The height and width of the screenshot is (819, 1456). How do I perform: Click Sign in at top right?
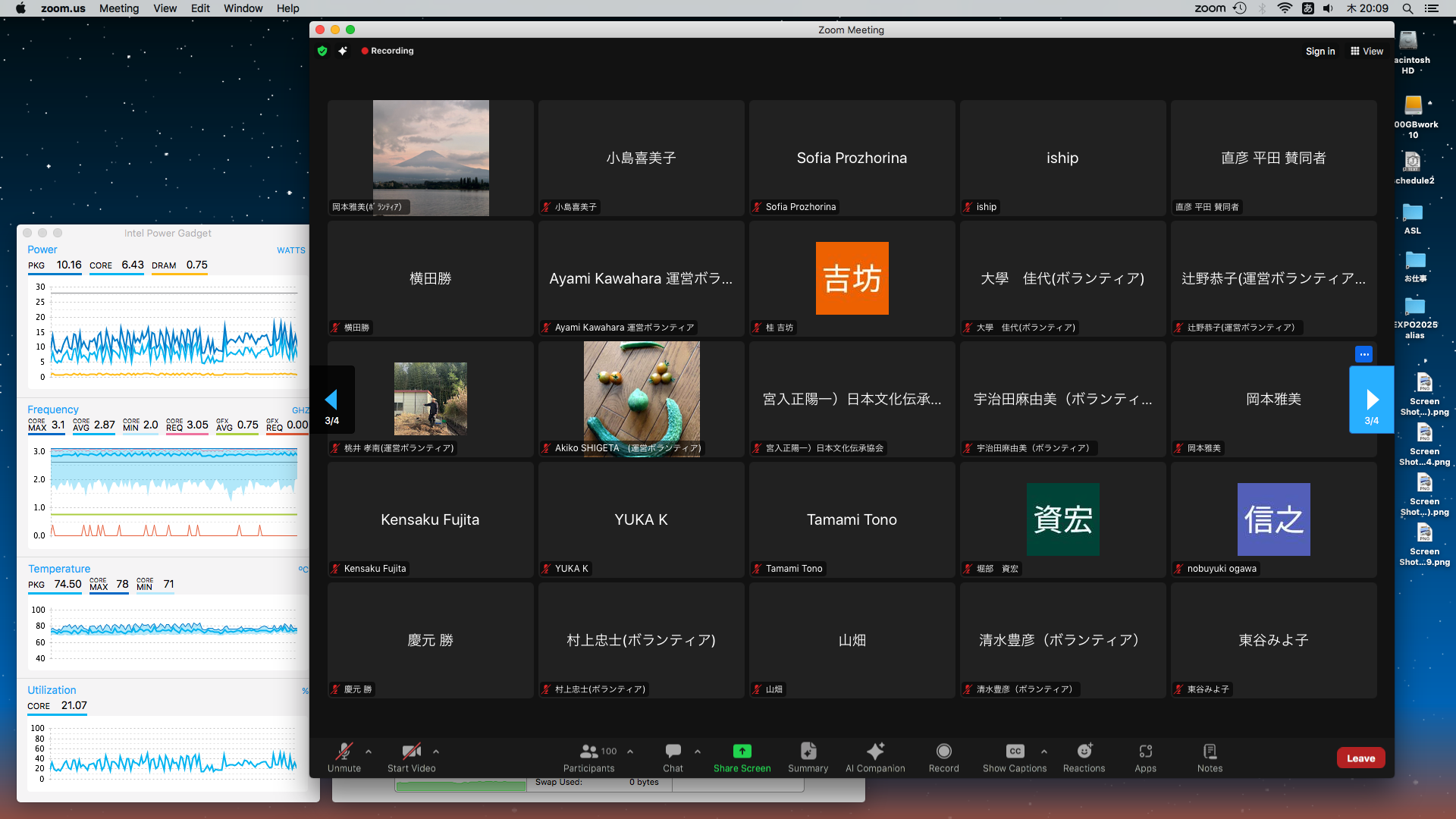[1320, 52]
